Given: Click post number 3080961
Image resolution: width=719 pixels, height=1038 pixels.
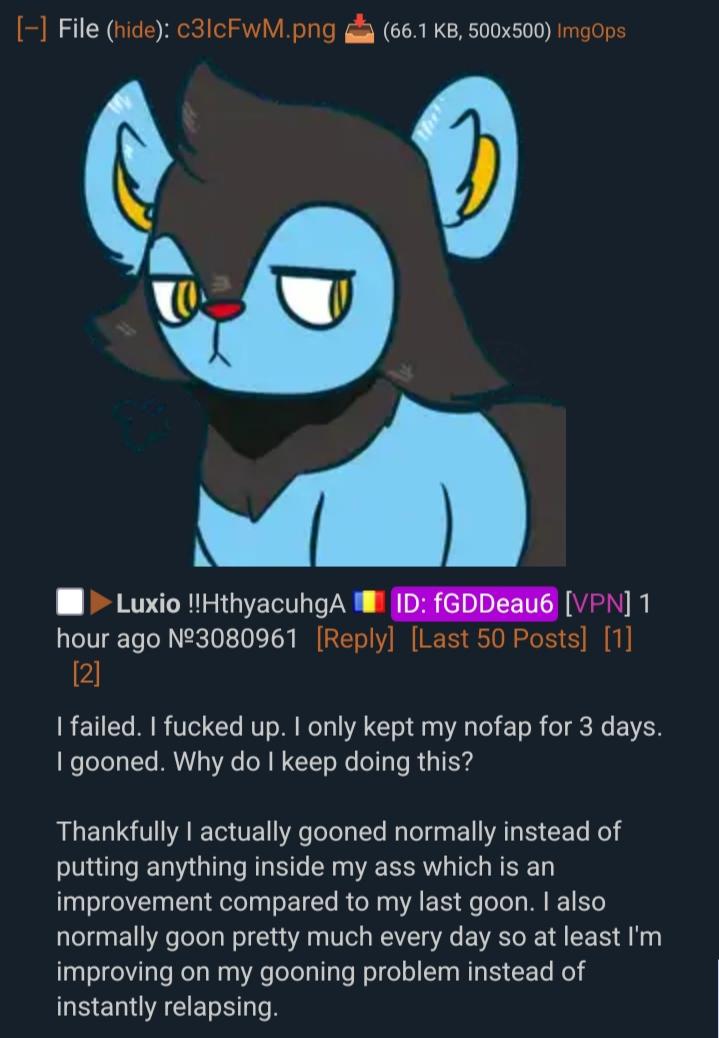Looking at the screenshot, I should coord(233,638).
